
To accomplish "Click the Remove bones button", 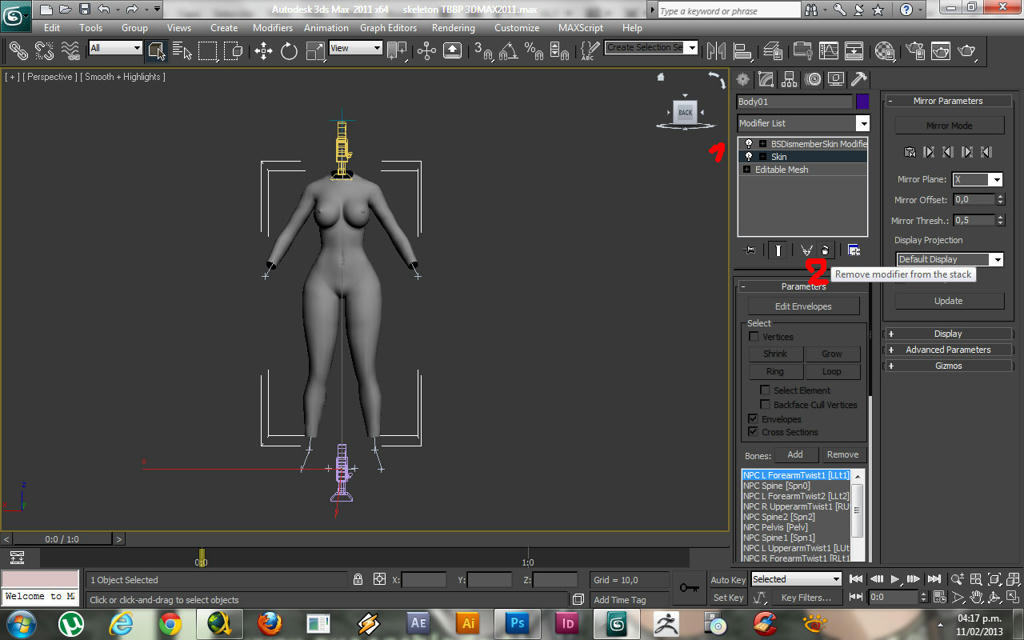I will (x=842, y=455).
